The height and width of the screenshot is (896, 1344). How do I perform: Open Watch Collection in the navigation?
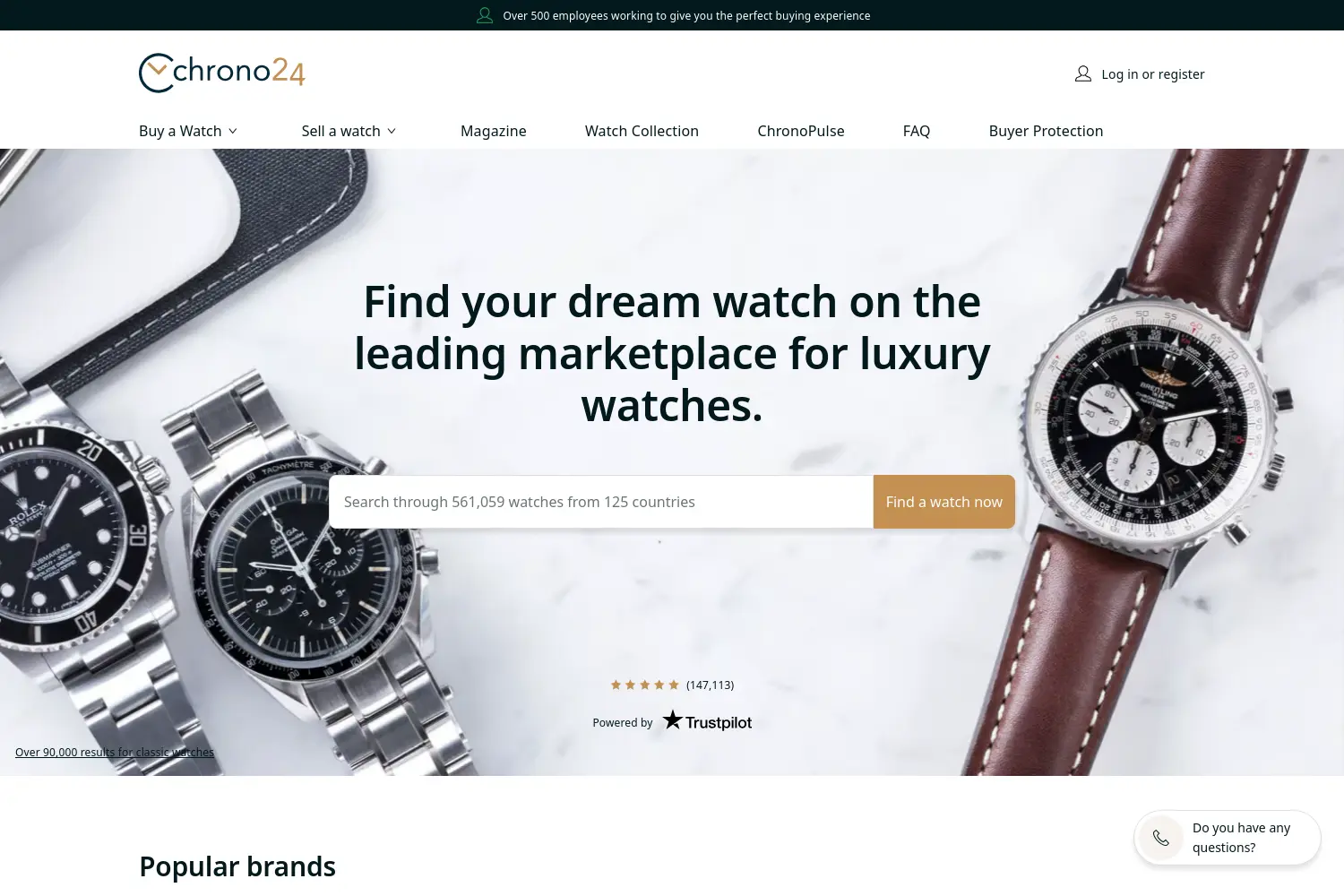642,131
